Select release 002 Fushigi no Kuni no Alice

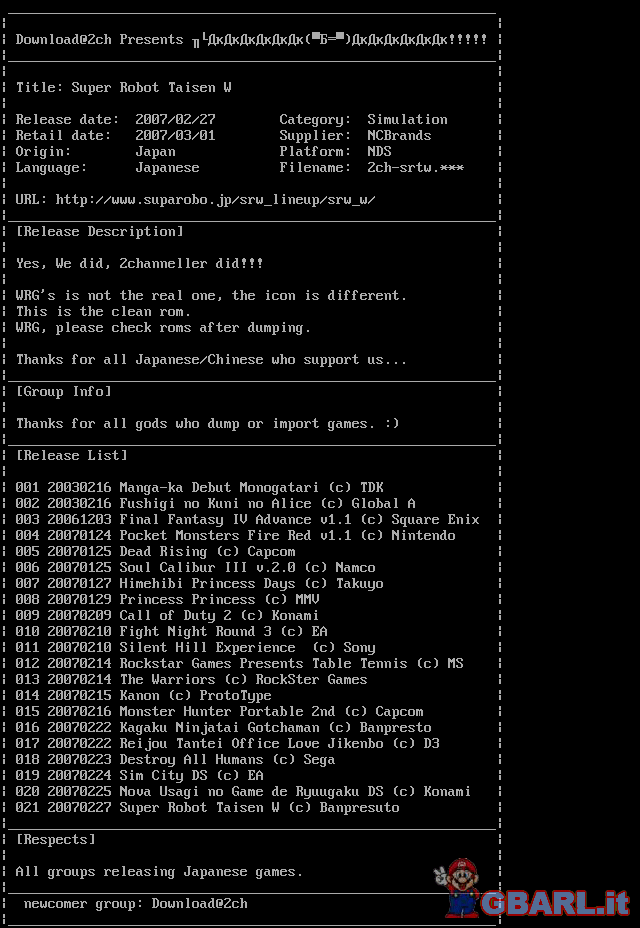coord(216,503)
